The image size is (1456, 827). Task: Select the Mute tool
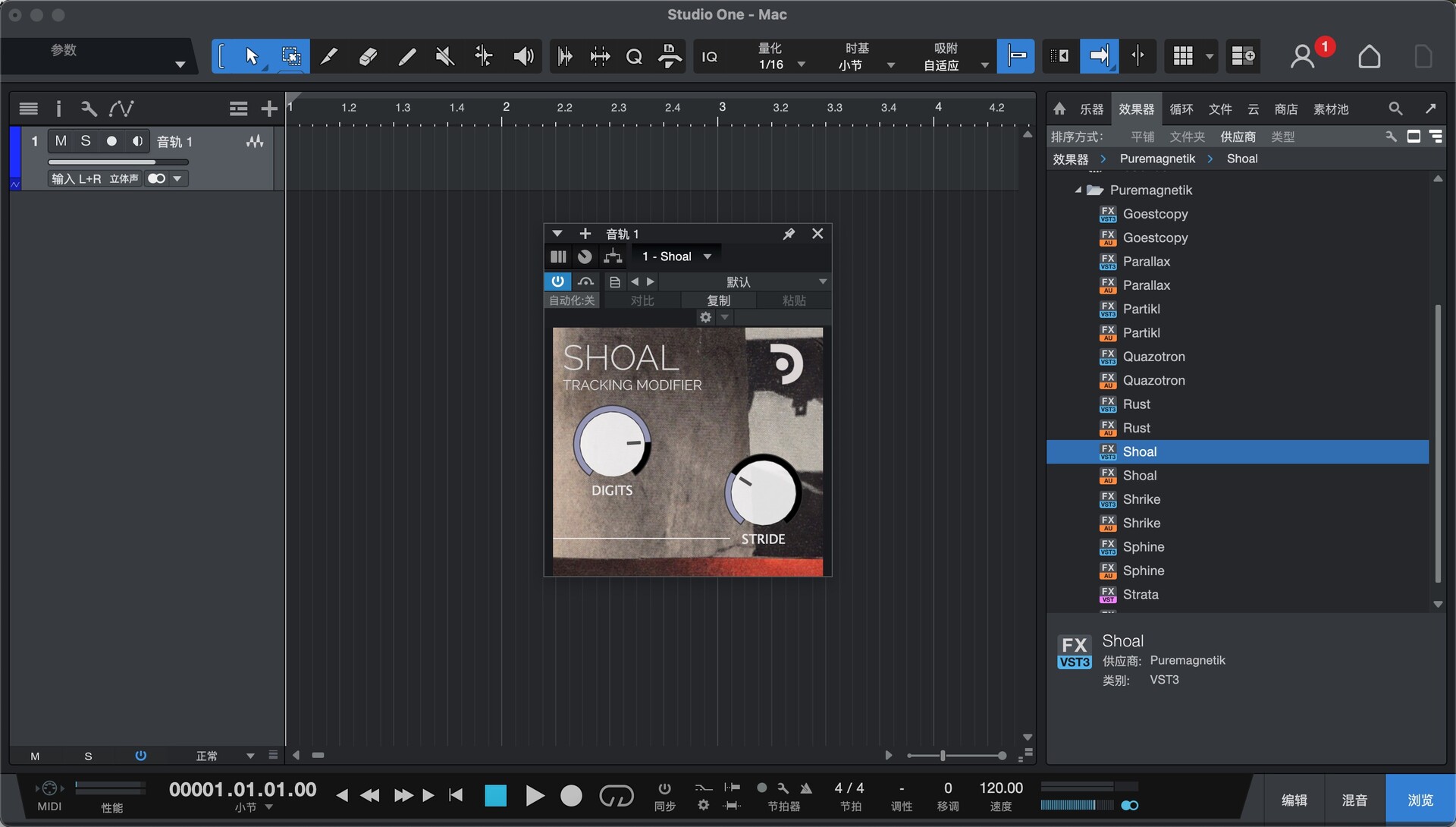coord(445,56)
